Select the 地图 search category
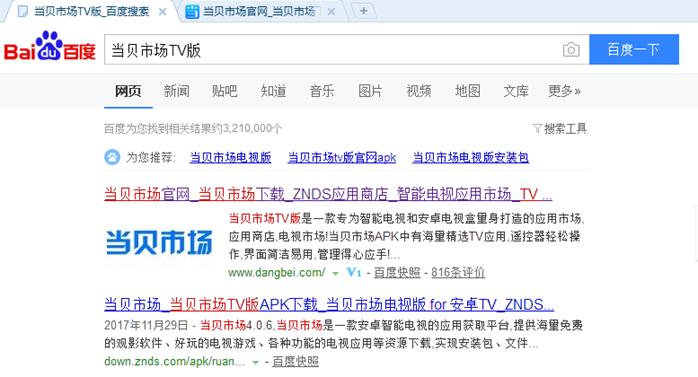The width and height of the screenshot is (698, 377). tap(467, 91)
